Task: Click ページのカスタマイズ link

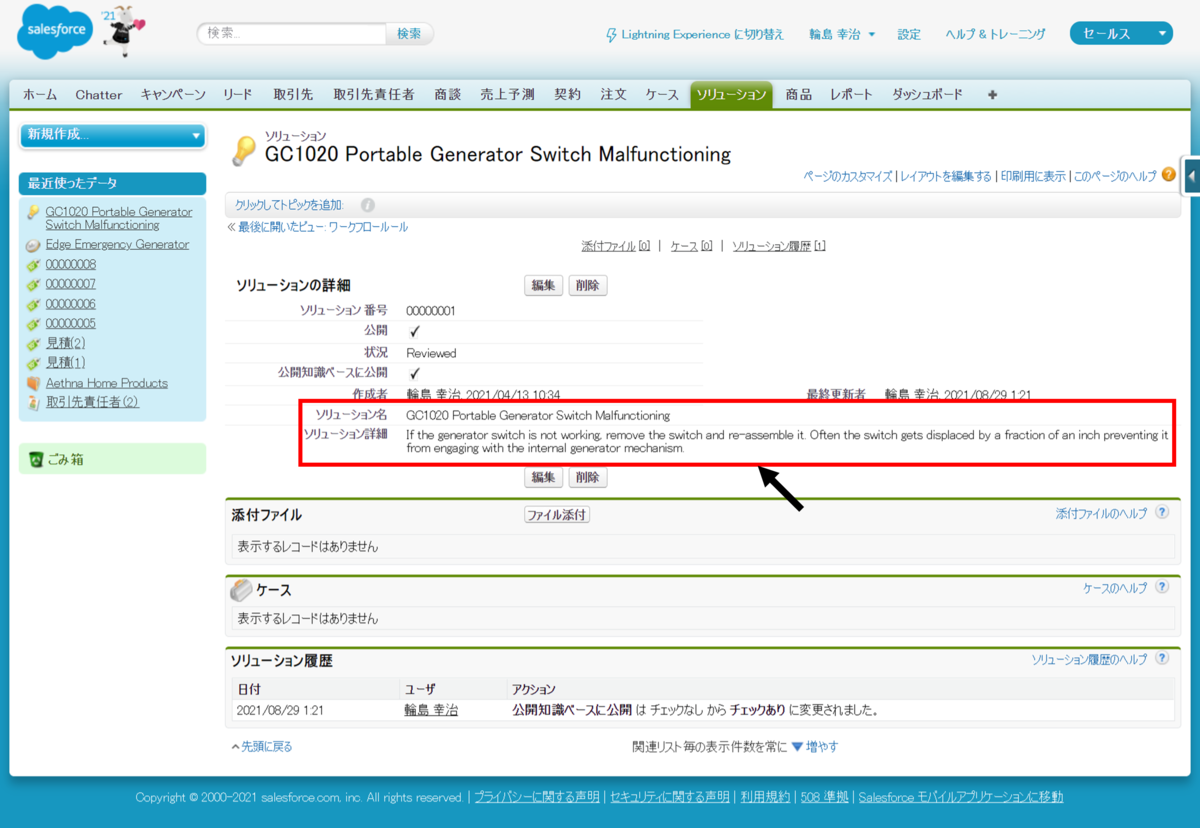Action: click(x=848, y=176)
